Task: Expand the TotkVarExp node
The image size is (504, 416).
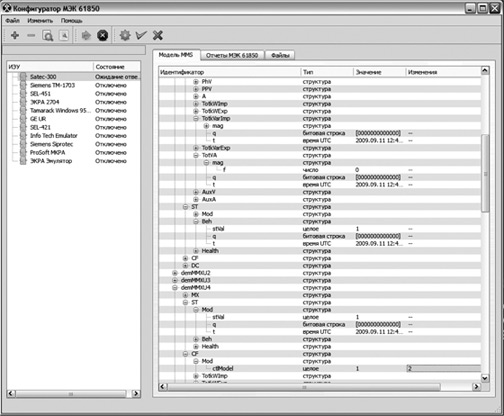Action: coord(196,148)
